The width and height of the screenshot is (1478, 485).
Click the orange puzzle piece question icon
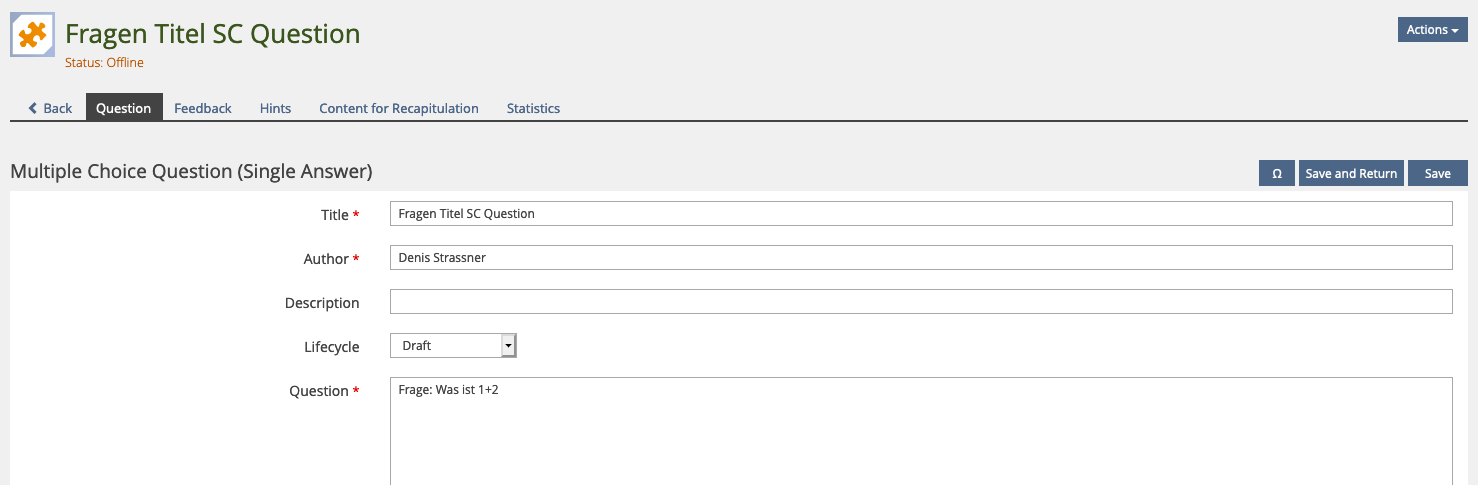tap(32, 36)
